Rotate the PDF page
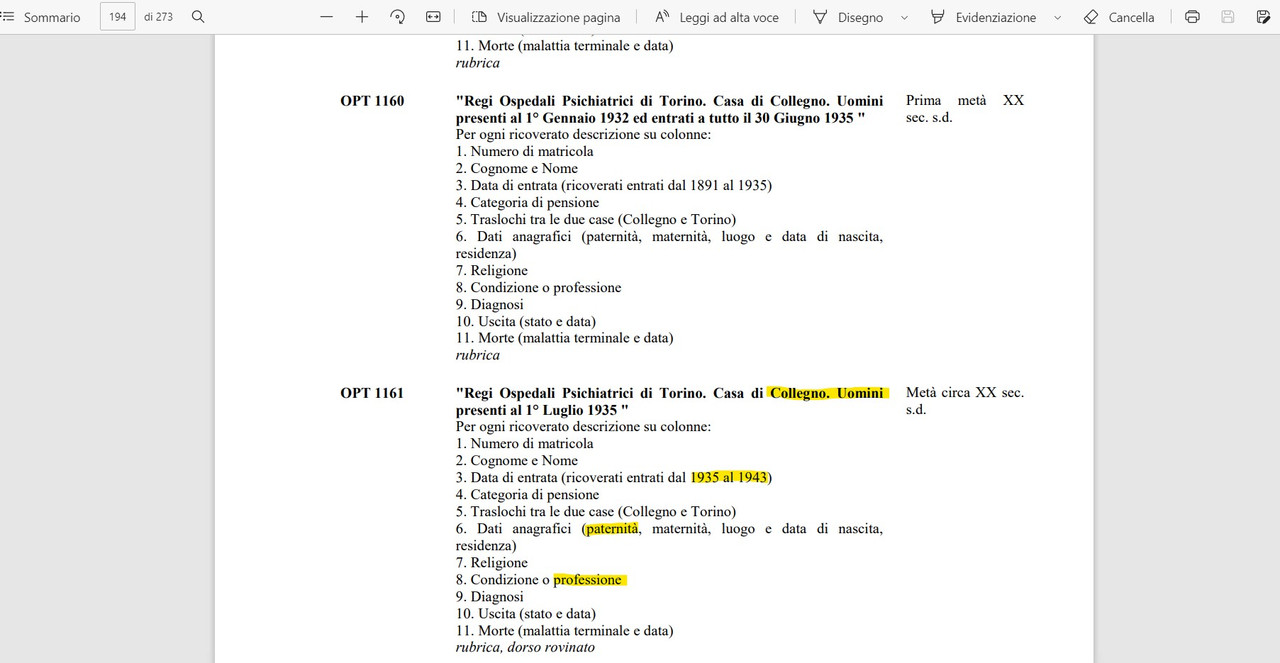The height and width of the screenshot is (663, 1280). (397, 17)
